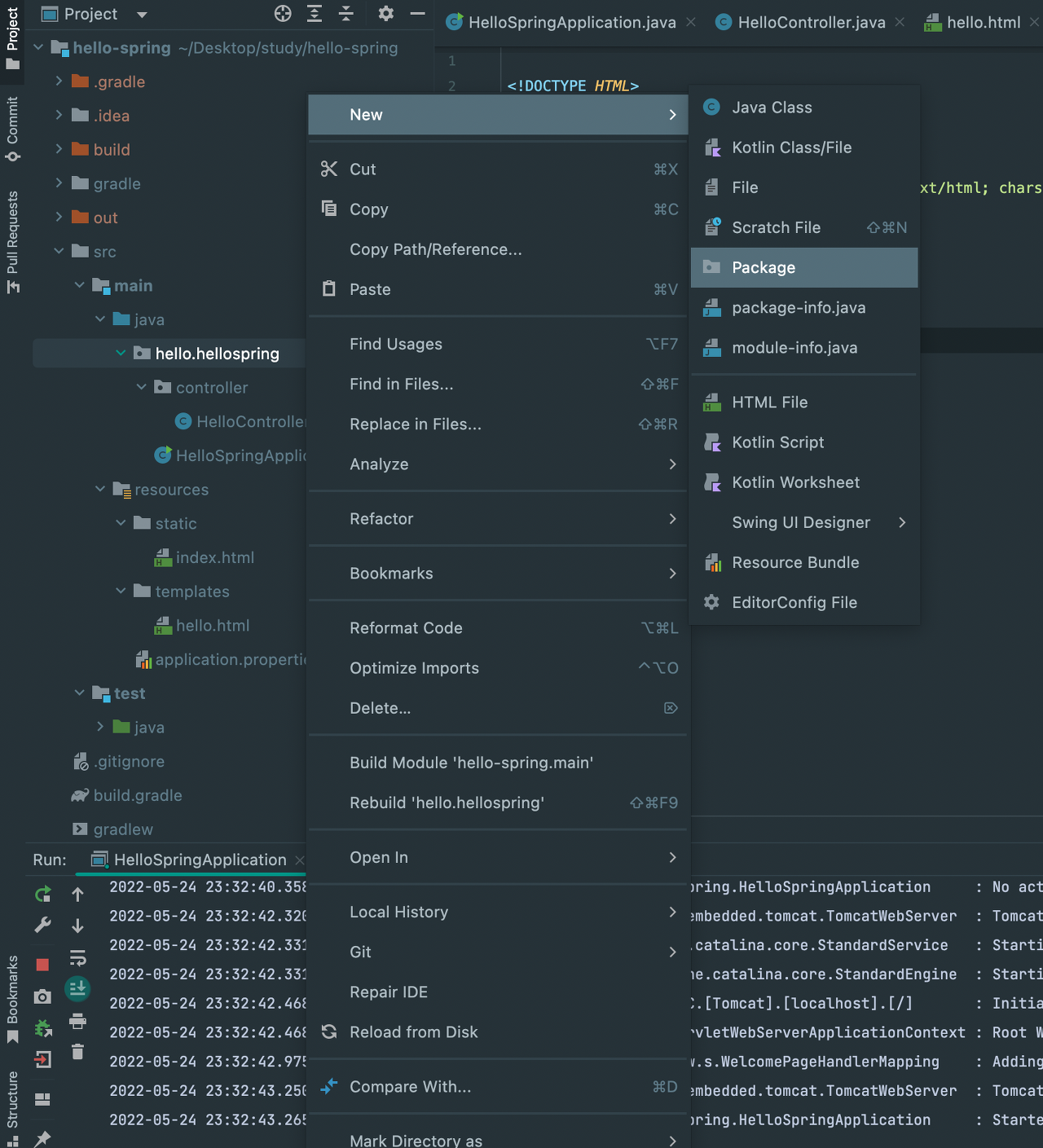The width and height of the screenshot is (1043, 1148).
Task: Select Compare With... menu entry
Action: pos(498,1087)
